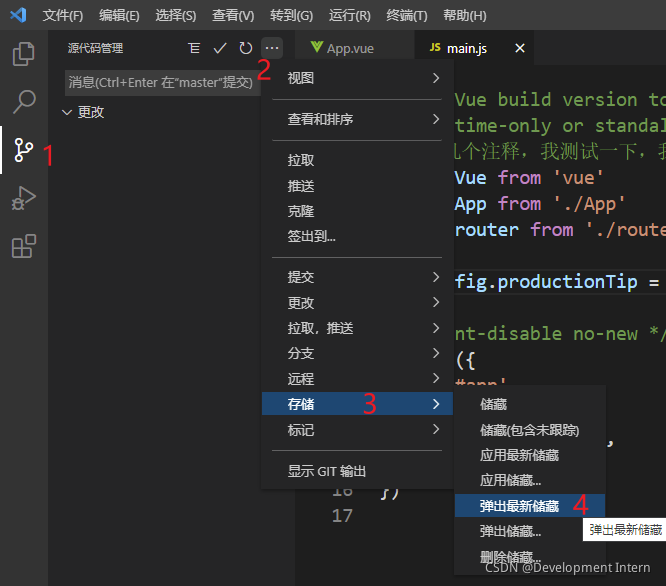Select 弹出储藏... option
The image size is (666, 586).
tap(530, 531)
